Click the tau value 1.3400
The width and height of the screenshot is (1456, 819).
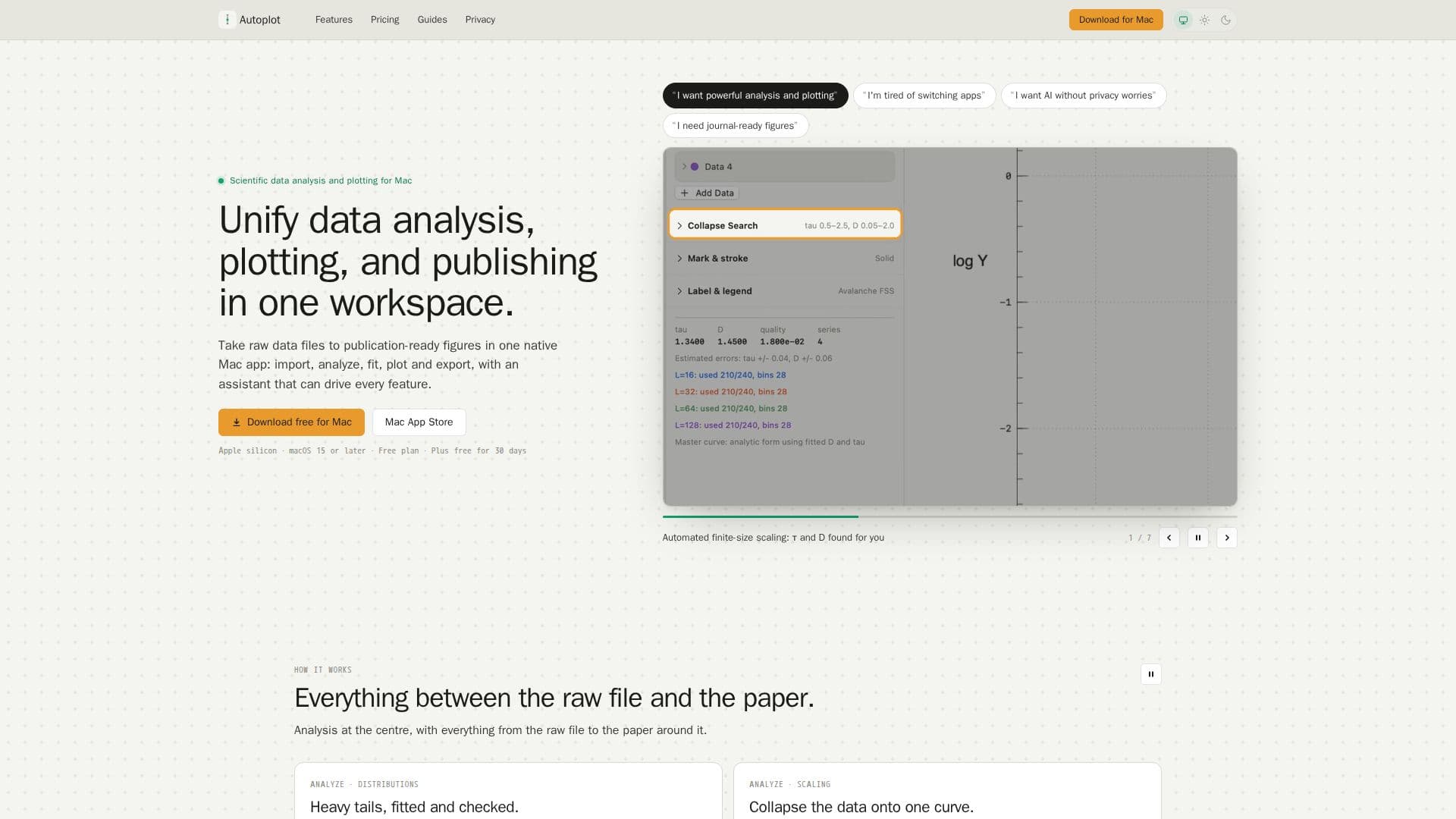(x=689, y=342)
